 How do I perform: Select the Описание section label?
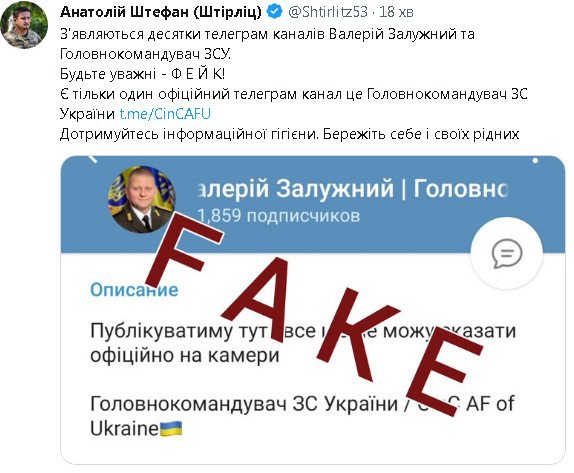(134, 290)
